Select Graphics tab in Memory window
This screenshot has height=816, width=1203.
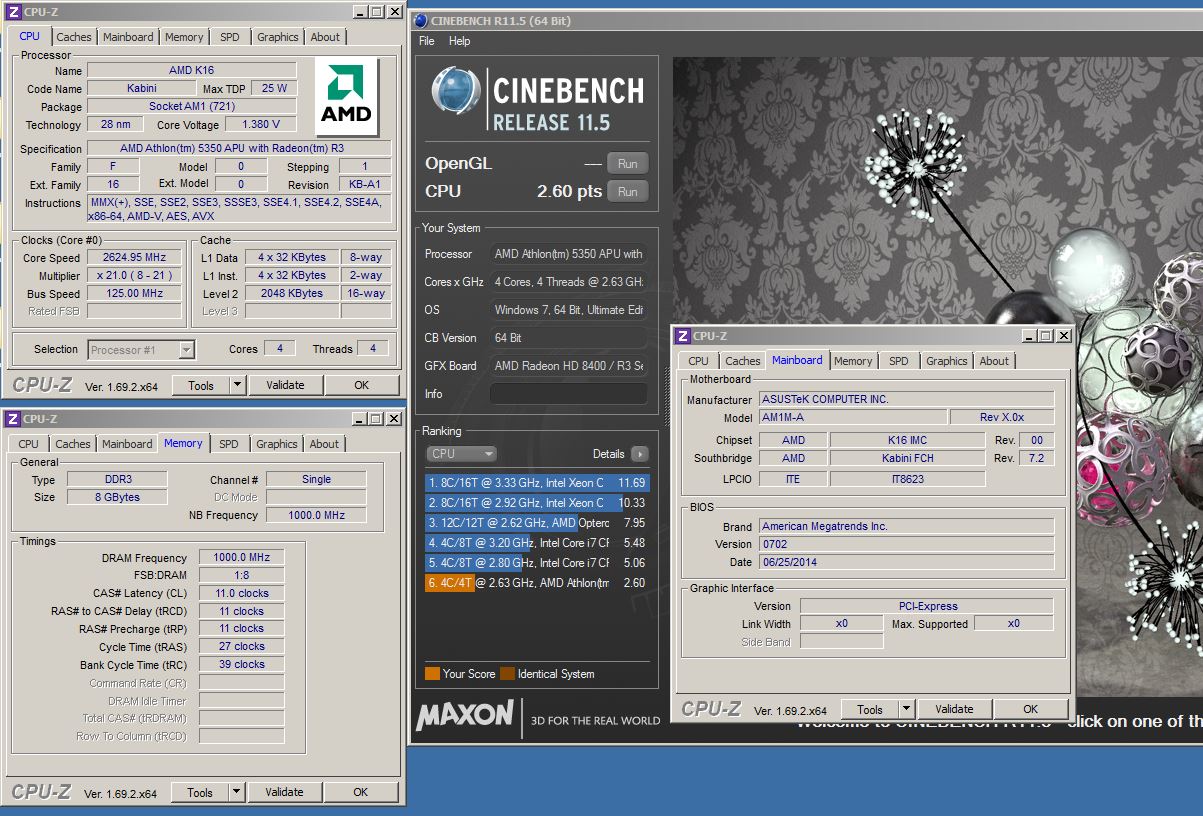point(277,444)
